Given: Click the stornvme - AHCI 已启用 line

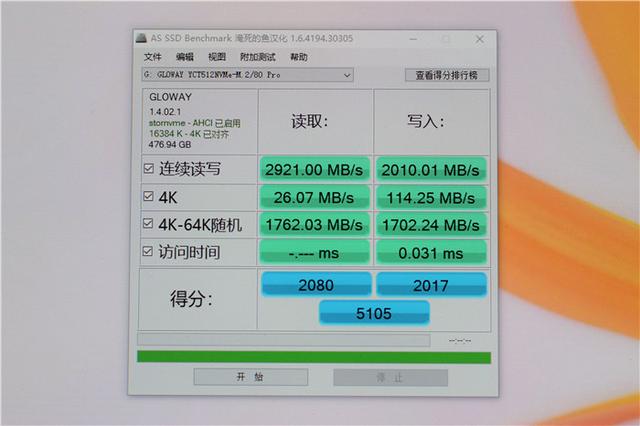Looking at the screenshot, I should coord(195,123).
